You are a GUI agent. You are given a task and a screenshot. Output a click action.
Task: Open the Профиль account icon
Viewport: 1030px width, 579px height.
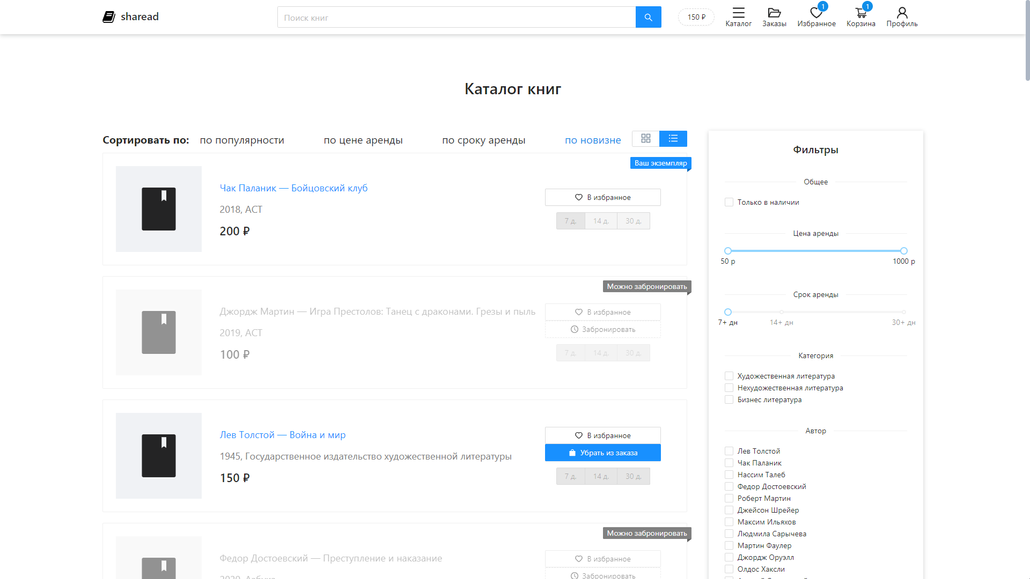pyautogui.click(x=902, y=13)
